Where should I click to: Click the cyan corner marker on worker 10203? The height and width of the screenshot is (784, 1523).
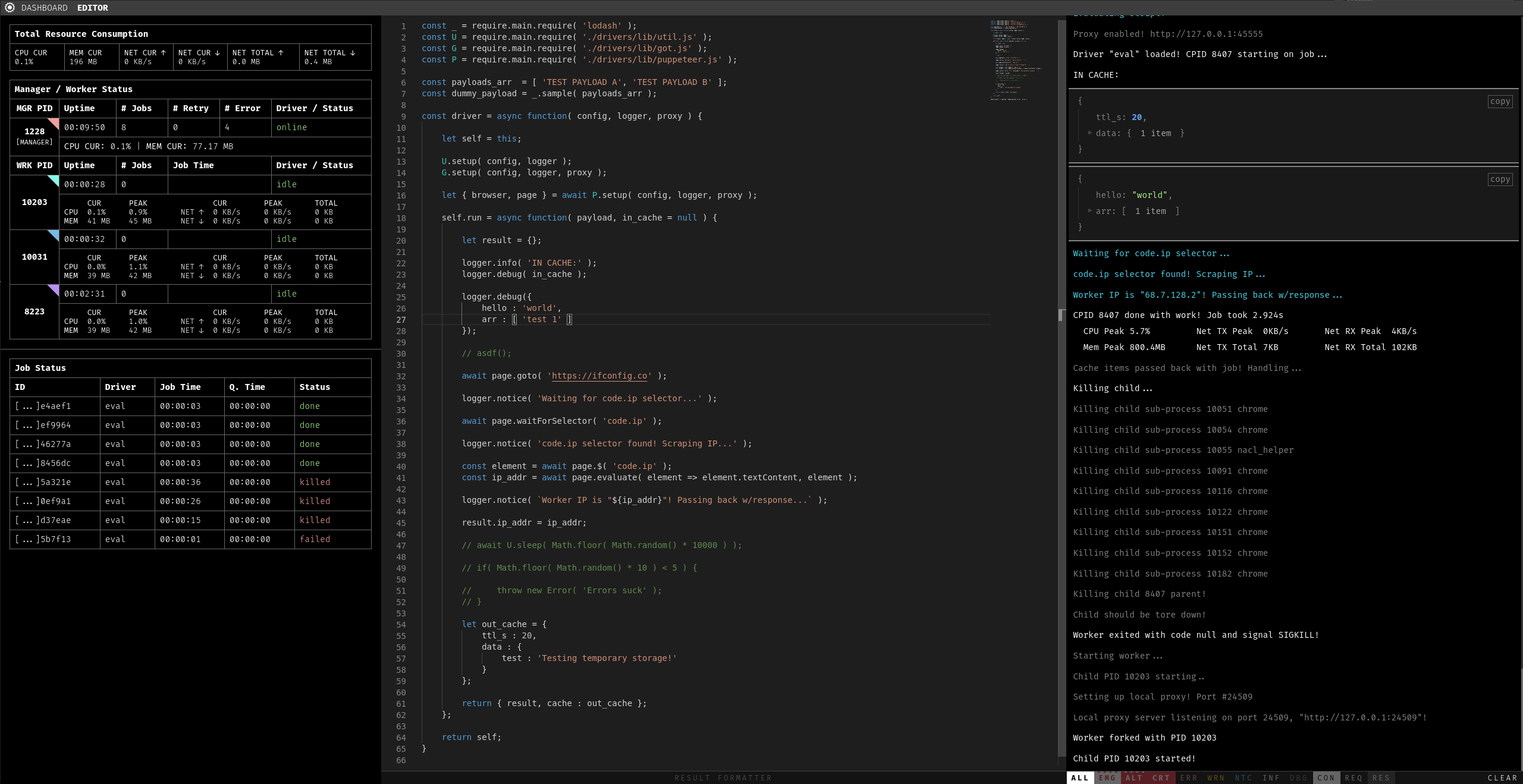tap(54, 181)
